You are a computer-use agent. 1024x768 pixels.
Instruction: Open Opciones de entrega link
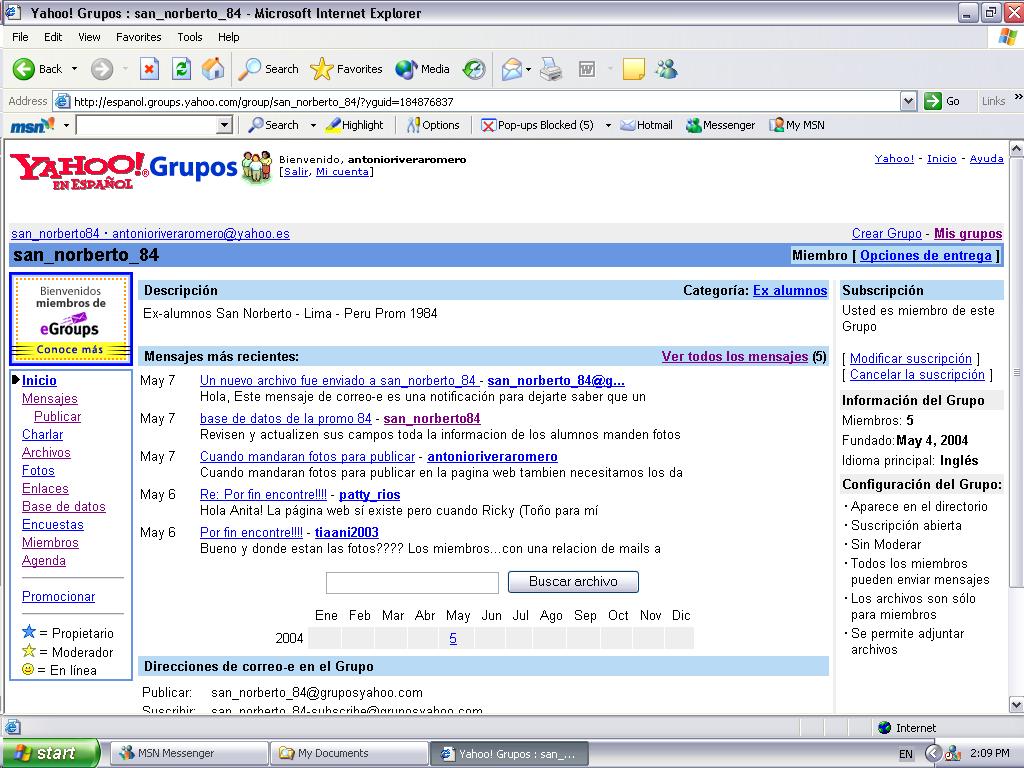(925, 255)
